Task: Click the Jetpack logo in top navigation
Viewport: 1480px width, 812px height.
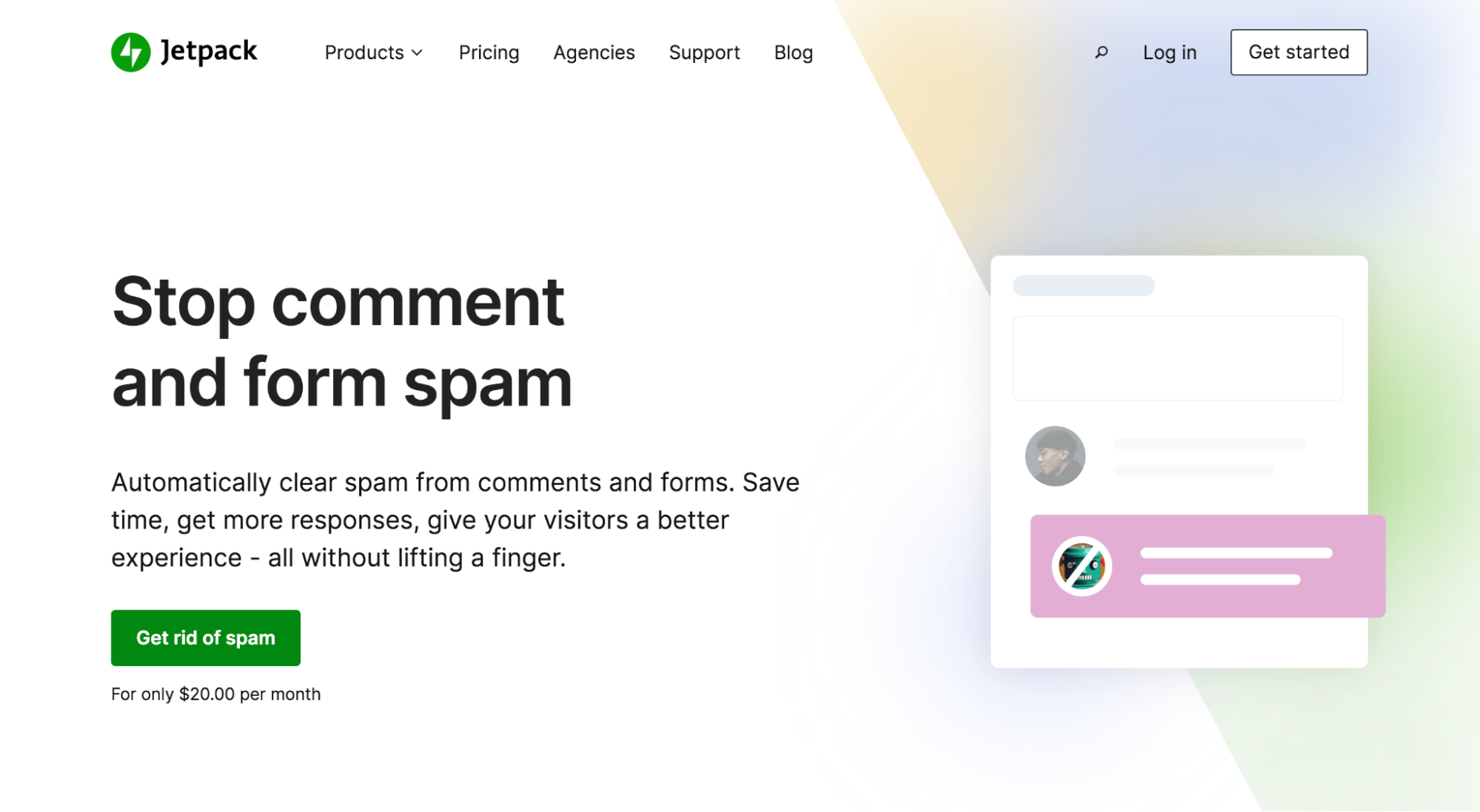Action: [184, 52]
